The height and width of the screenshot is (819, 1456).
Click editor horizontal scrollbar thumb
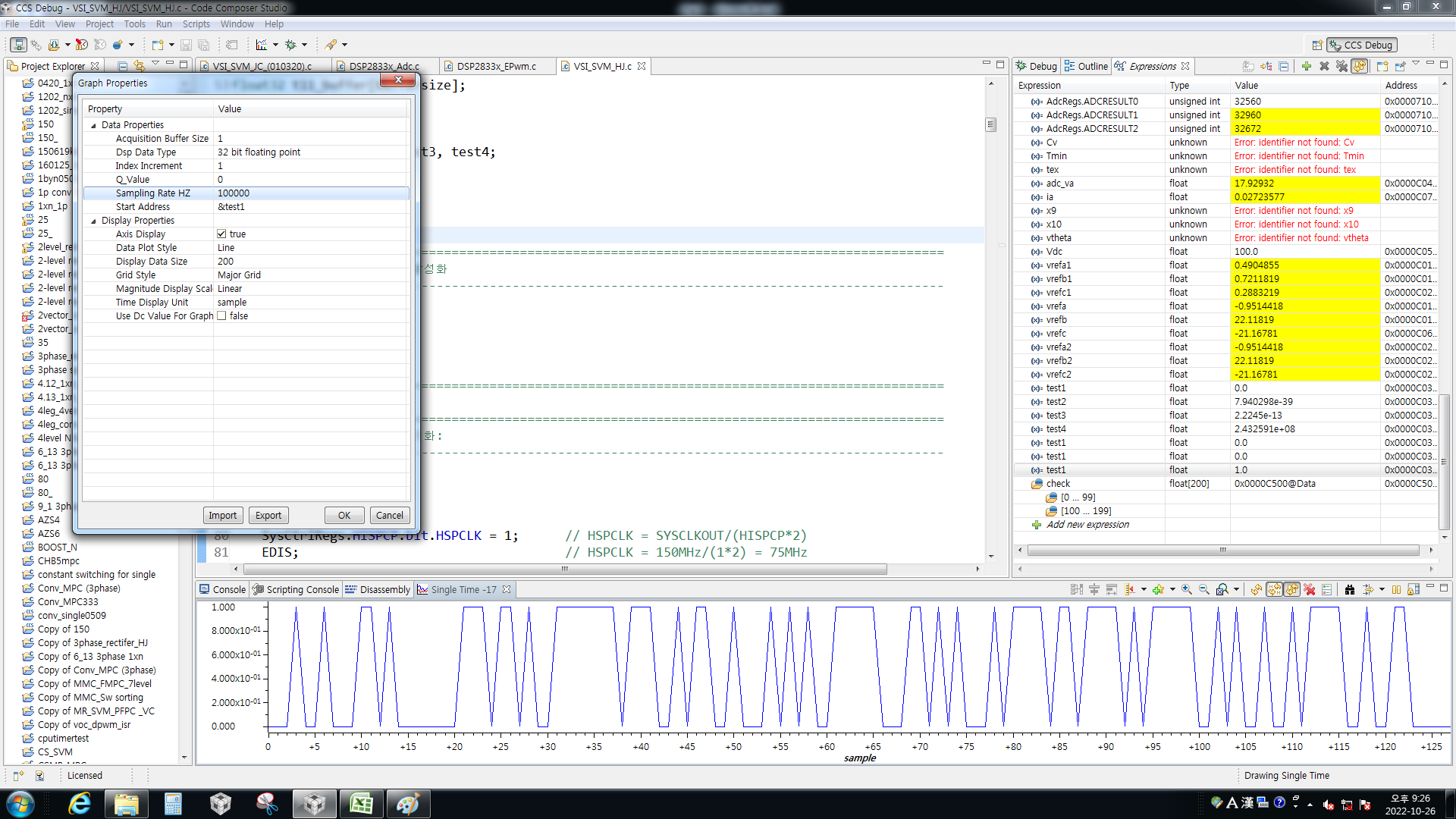(x=564, y=569)
